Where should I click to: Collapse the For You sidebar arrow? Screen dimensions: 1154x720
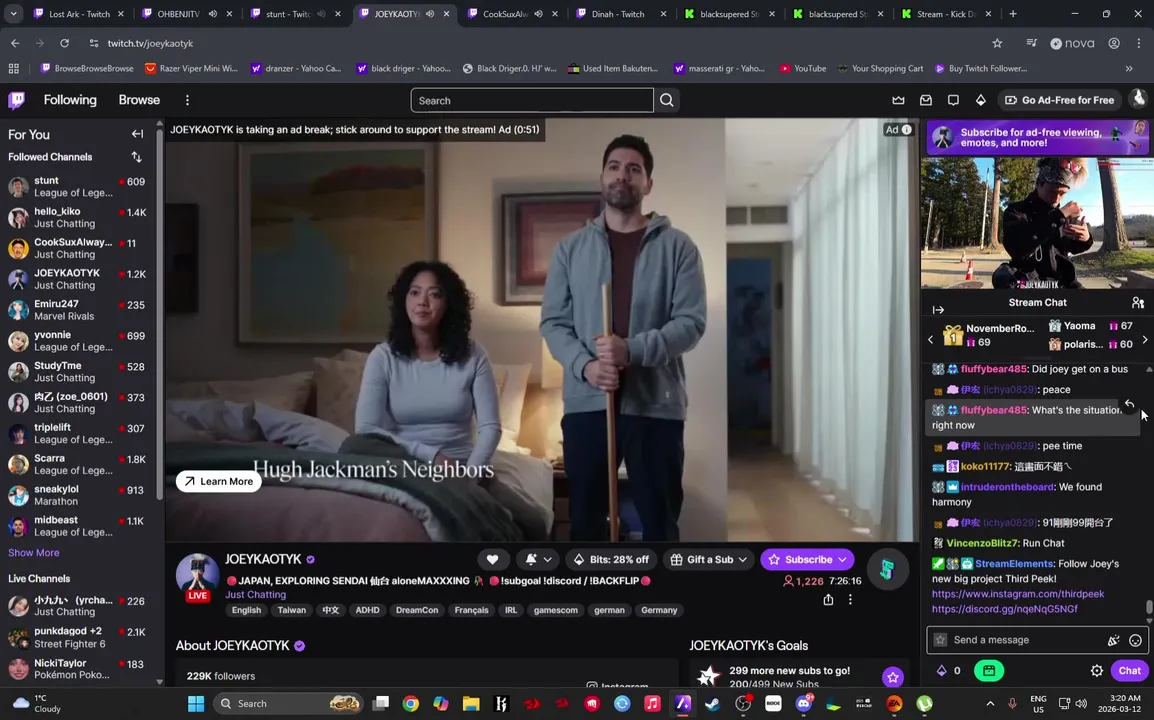[x=138, y=134]
